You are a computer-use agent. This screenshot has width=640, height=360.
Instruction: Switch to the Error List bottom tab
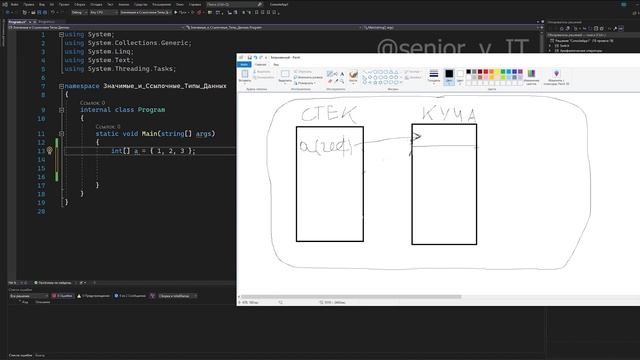(x=20, y=356)
